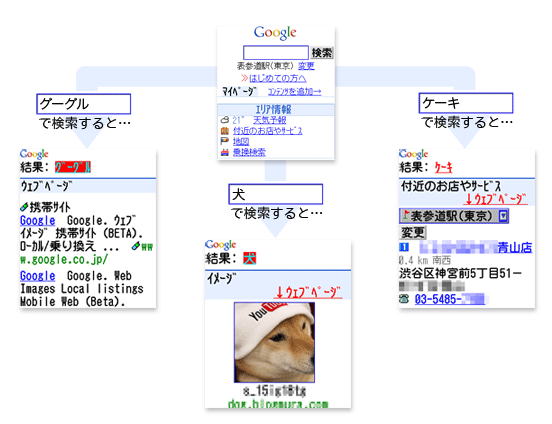This screenshot has height=424, width=552.
Task: Open the 乗換検索 transit search link
Action: tap(249, 152)
